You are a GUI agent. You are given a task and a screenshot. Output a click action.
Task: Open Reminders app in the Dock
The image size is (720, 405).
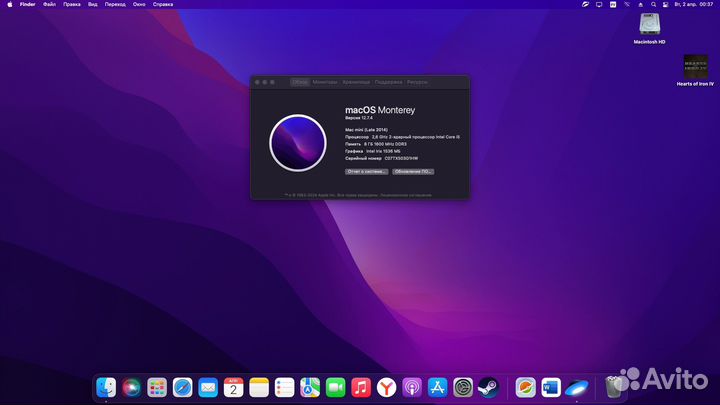coord(284,388)
